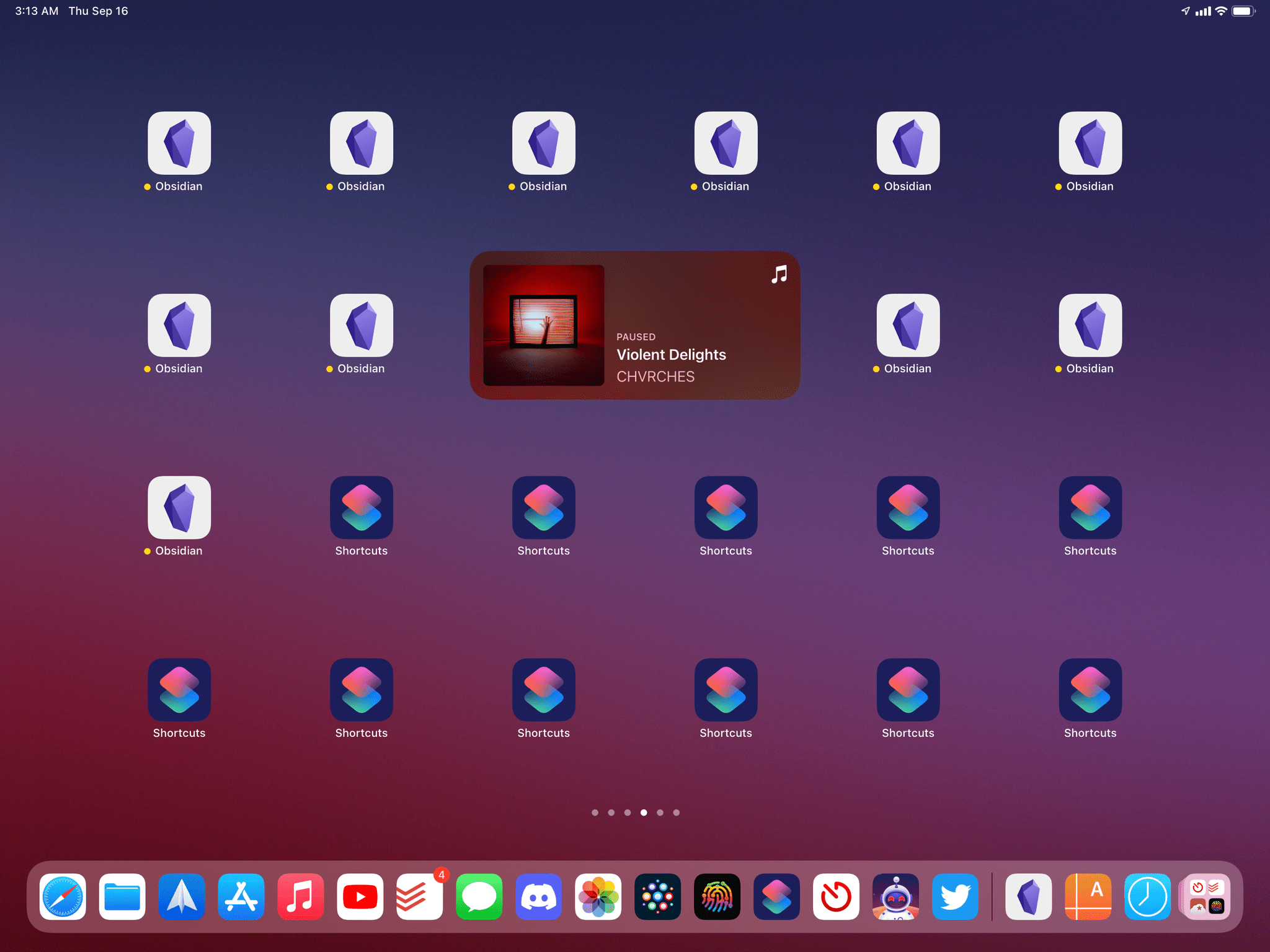Tap the music note icon in the widget

click(779, 274)
